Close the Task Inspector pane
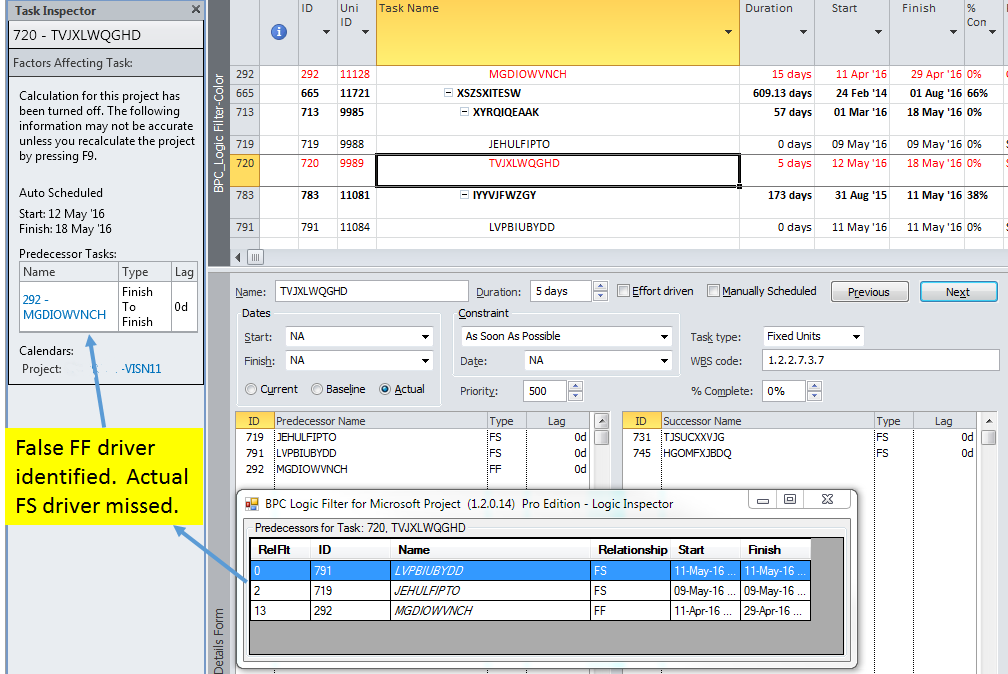This screenshot has height=674, width=1008. coord(195,10)
